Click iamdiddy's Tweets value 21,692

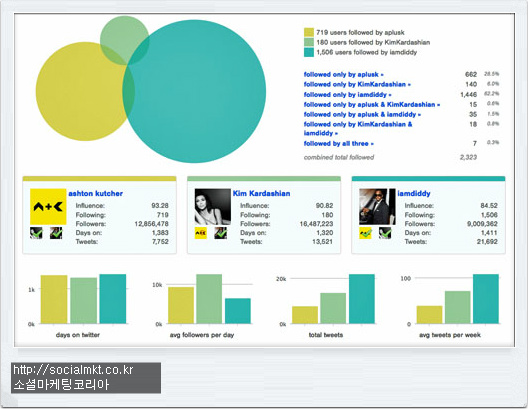487,241
